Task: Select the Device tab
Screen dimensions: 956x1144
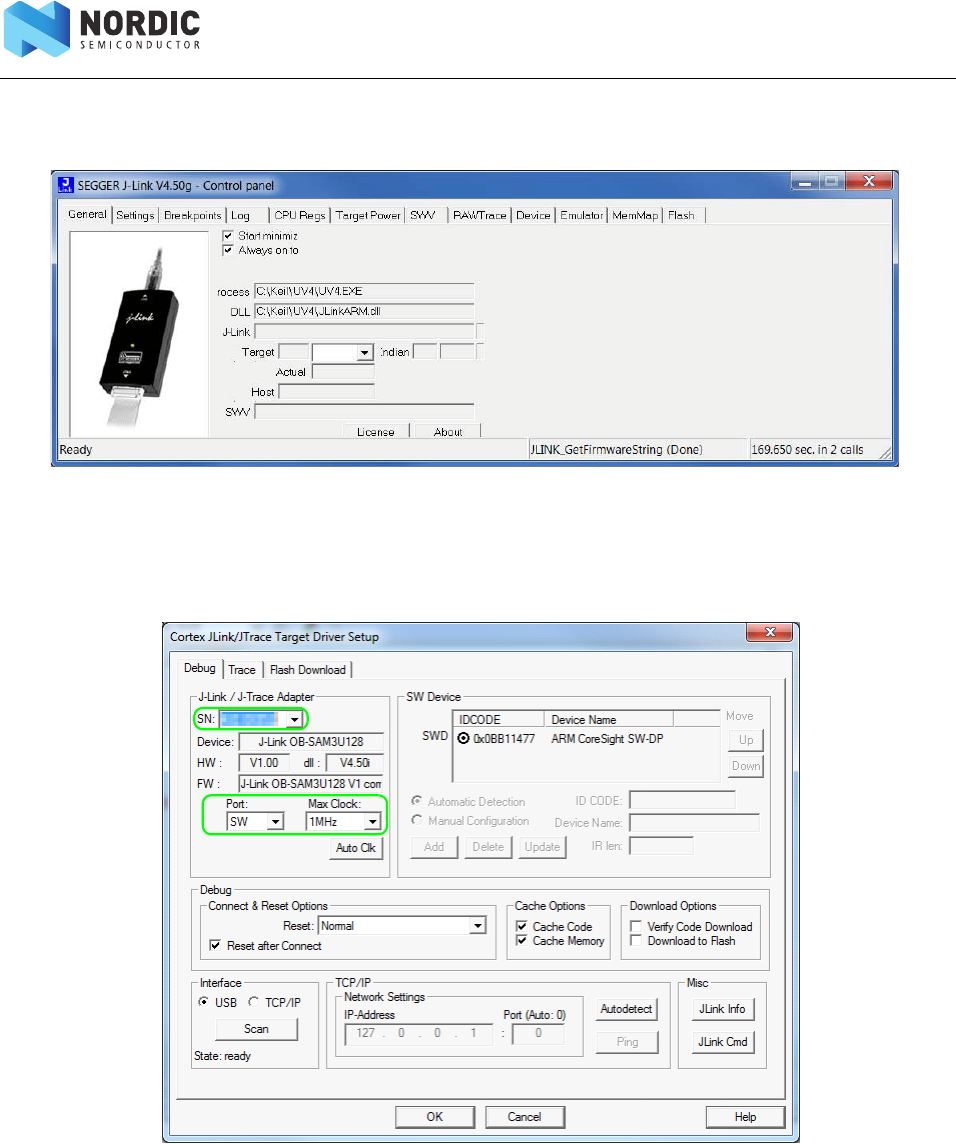Action: coord(533,215)
